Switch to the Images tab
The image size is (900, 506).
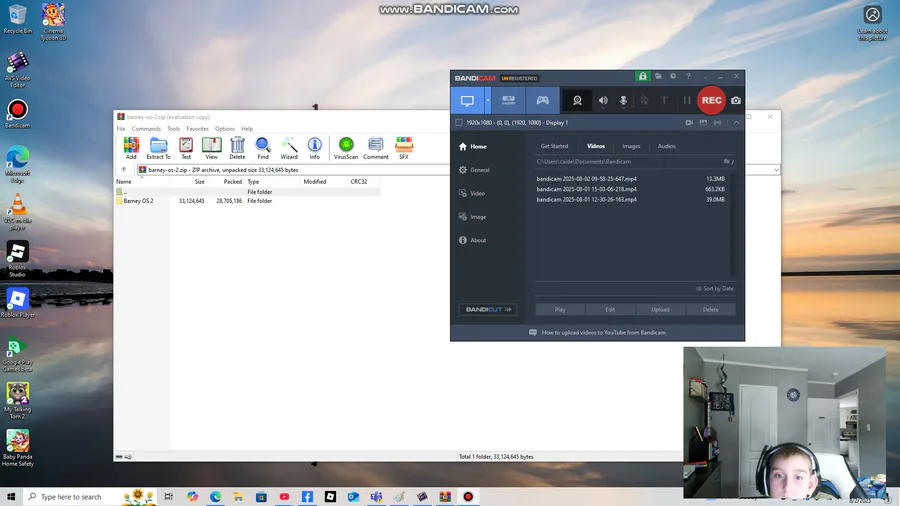[x=631, y=146]
